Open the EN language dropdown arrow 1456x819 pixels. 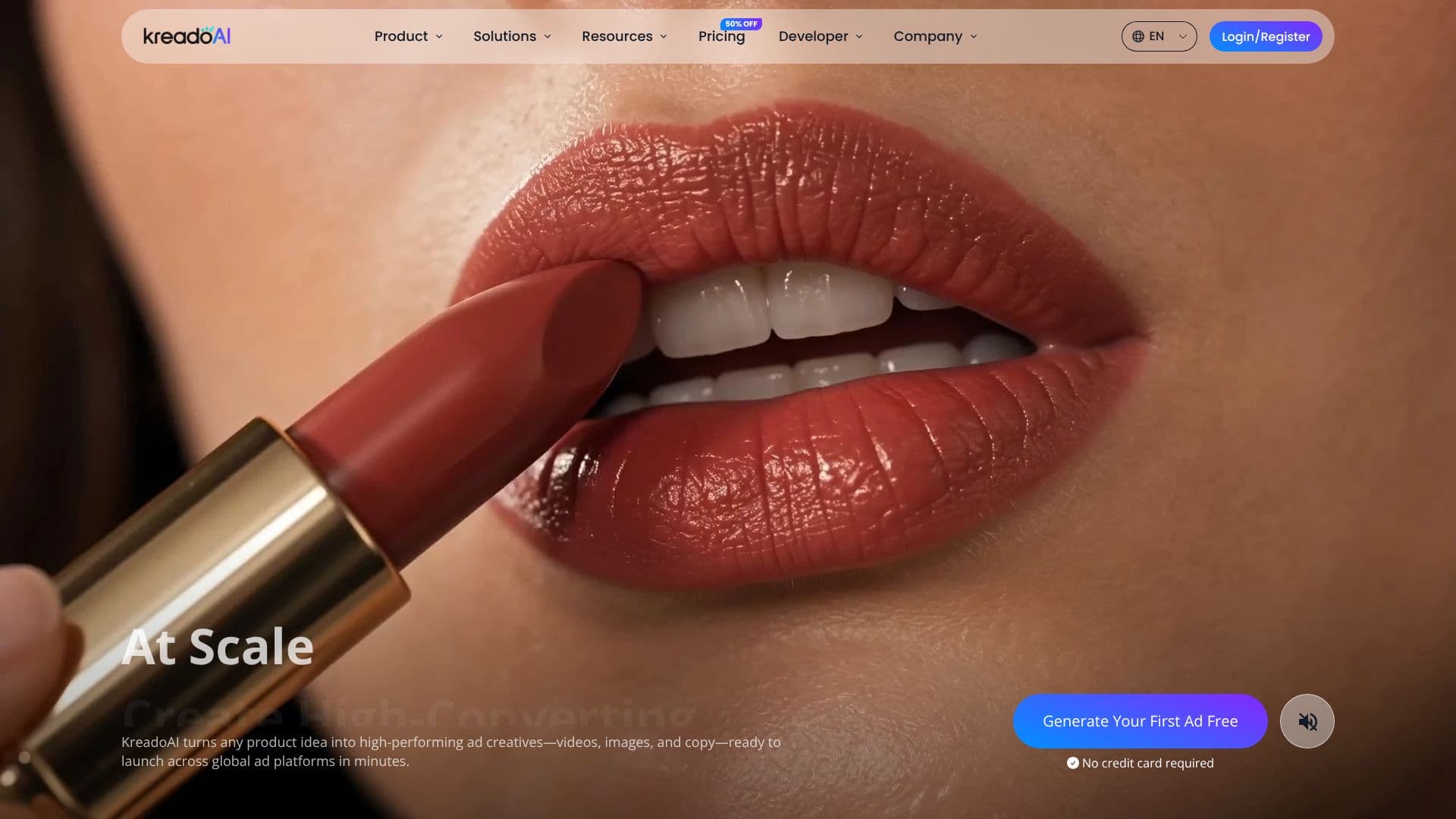[x=1182, y=36]
